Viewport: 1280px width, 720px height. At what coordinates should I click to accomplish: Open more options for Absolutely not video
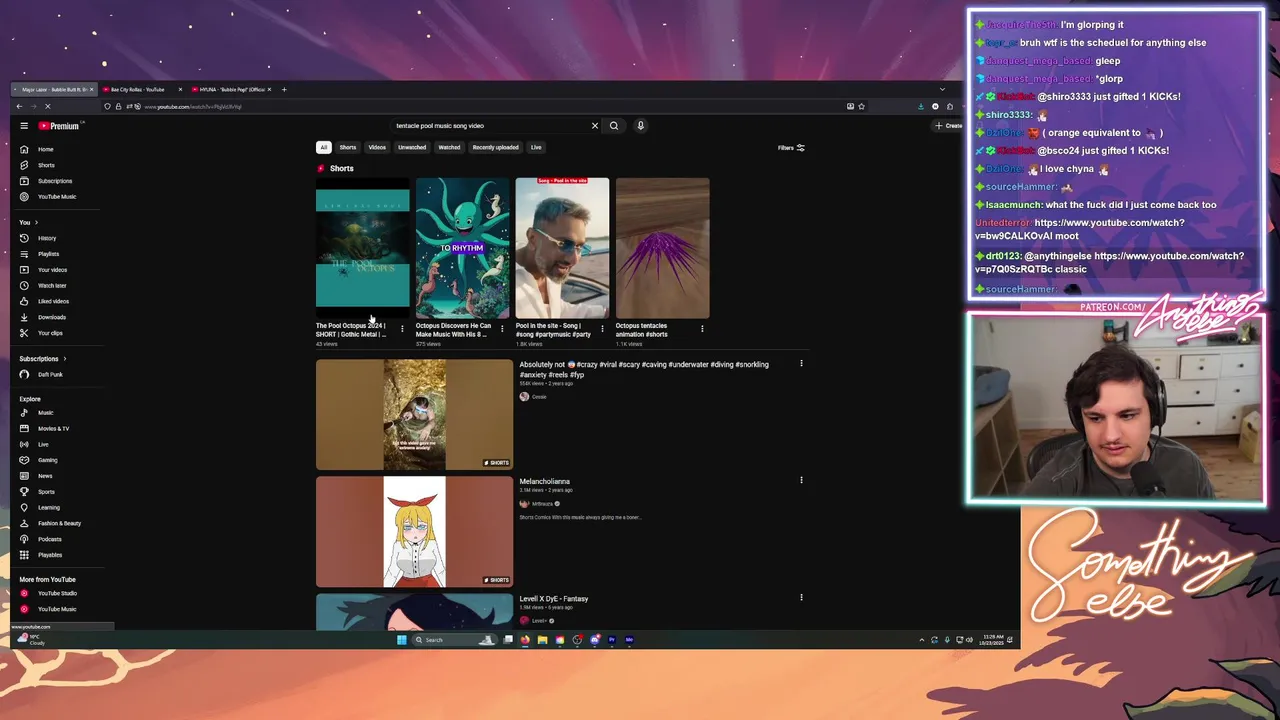pyautogui.click(x=801, y=364)
